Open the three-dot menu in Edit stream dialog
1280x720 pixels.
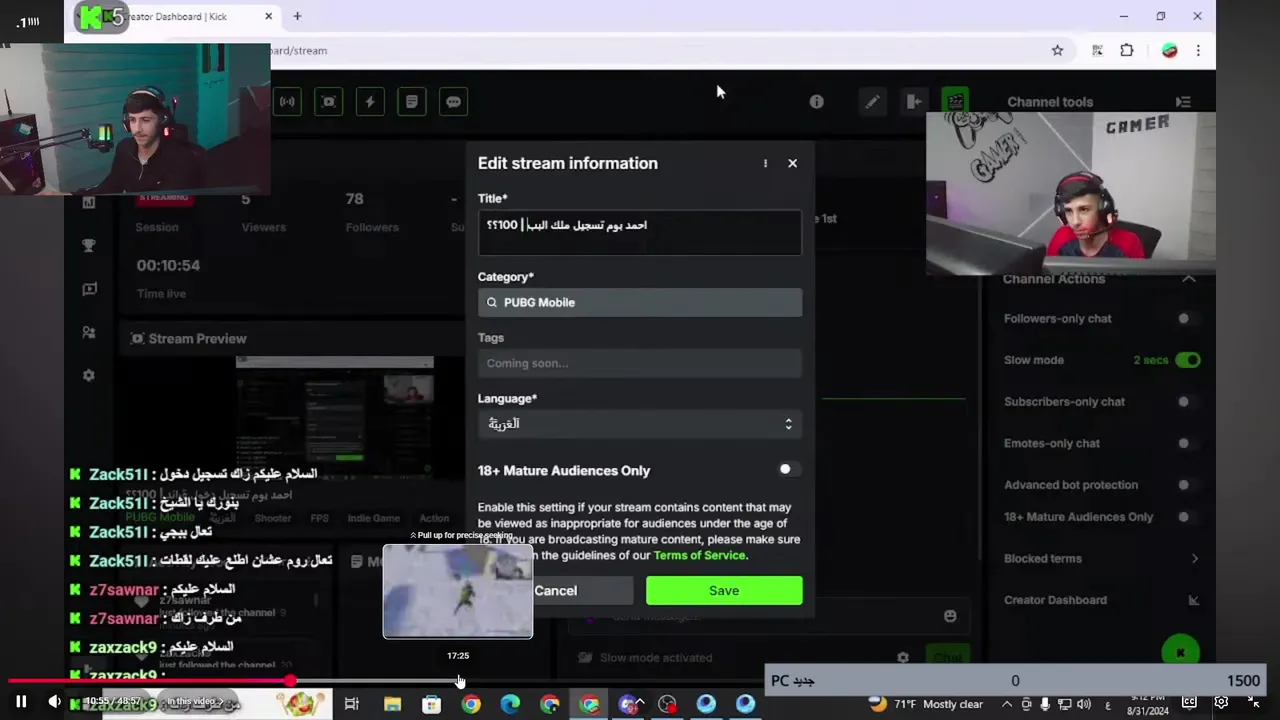tap(765, 163)
